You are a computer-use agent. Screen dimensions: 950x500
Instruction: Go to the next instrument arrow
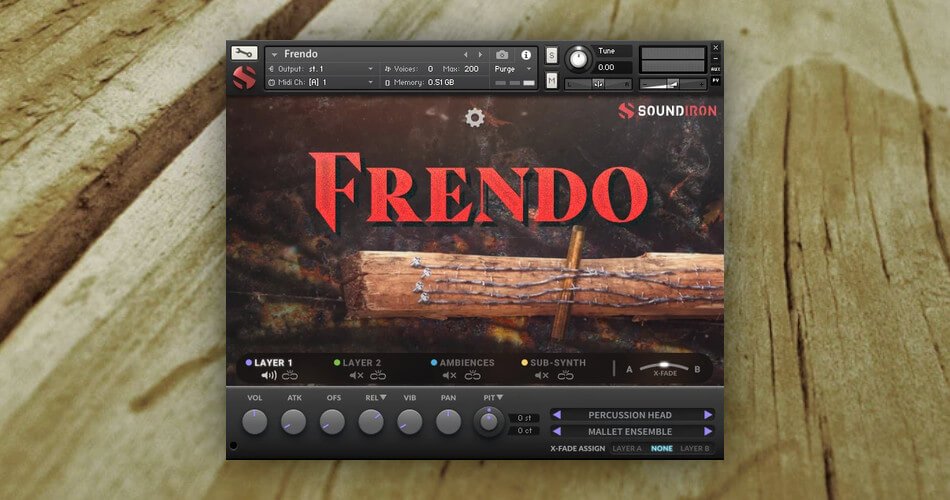coord(480,55)
